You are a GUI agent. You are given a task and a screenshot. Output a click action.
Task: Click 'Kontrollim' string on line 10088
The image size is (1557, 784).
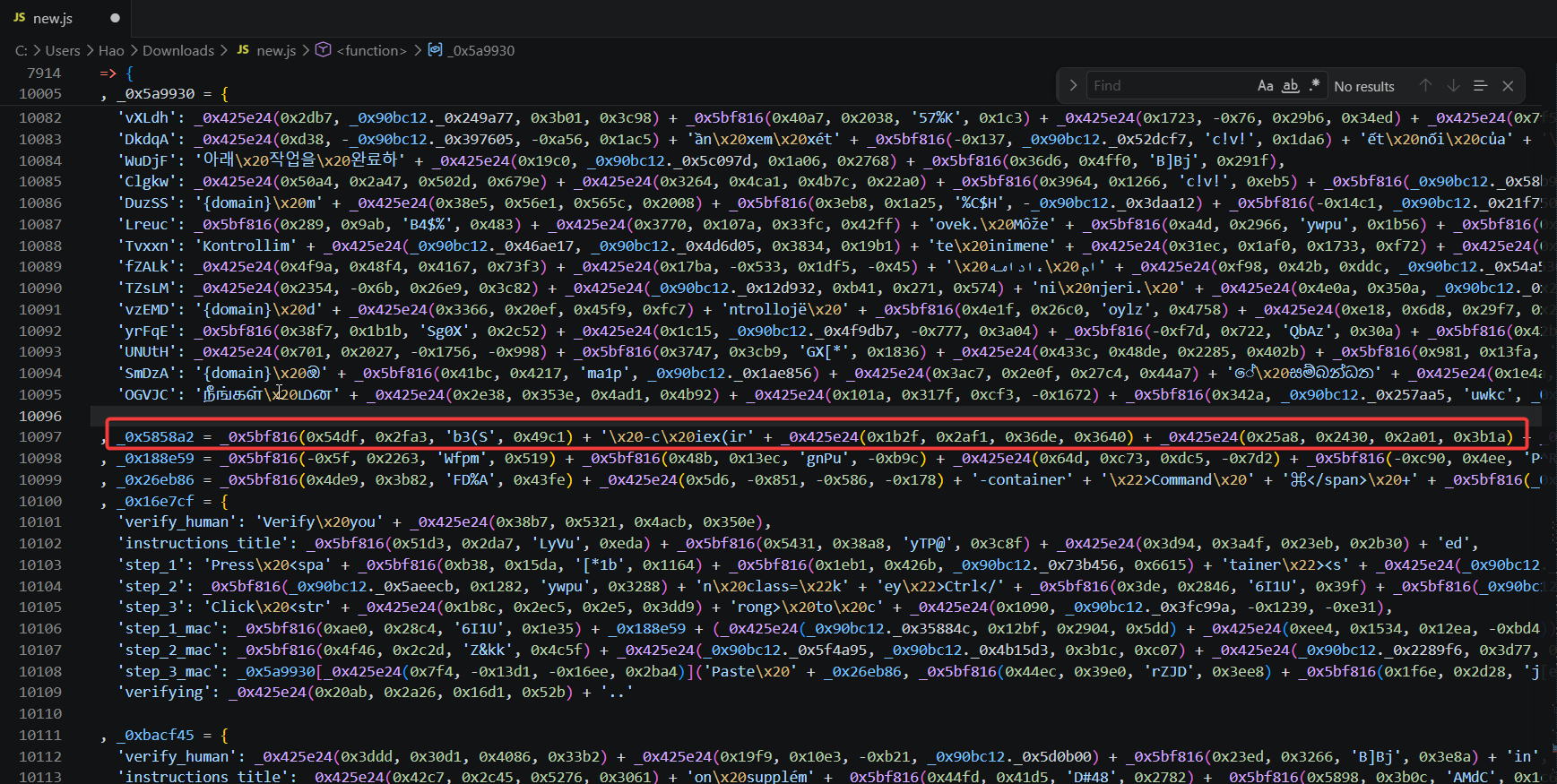coord(246,246)
